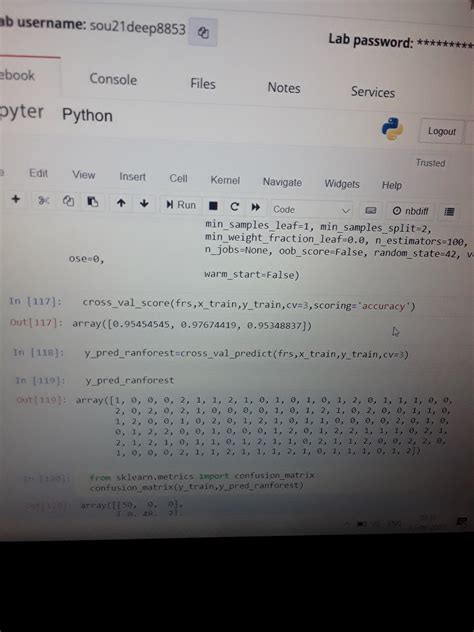Click the warm_start=False output line
Viewport: 474px width, 632px height.
pos(252,275)
